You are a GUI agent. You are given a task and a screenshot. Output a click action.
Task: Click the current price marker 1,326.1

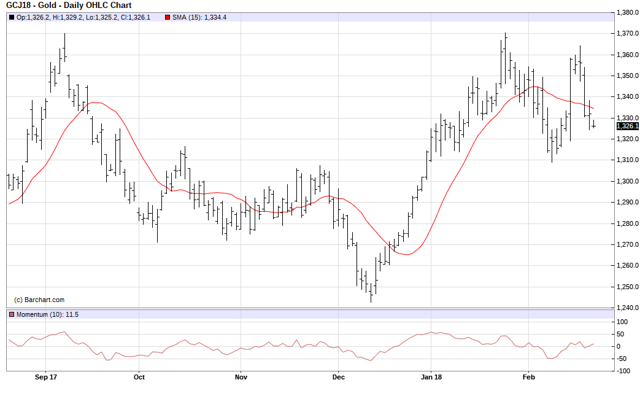point(627,126)
